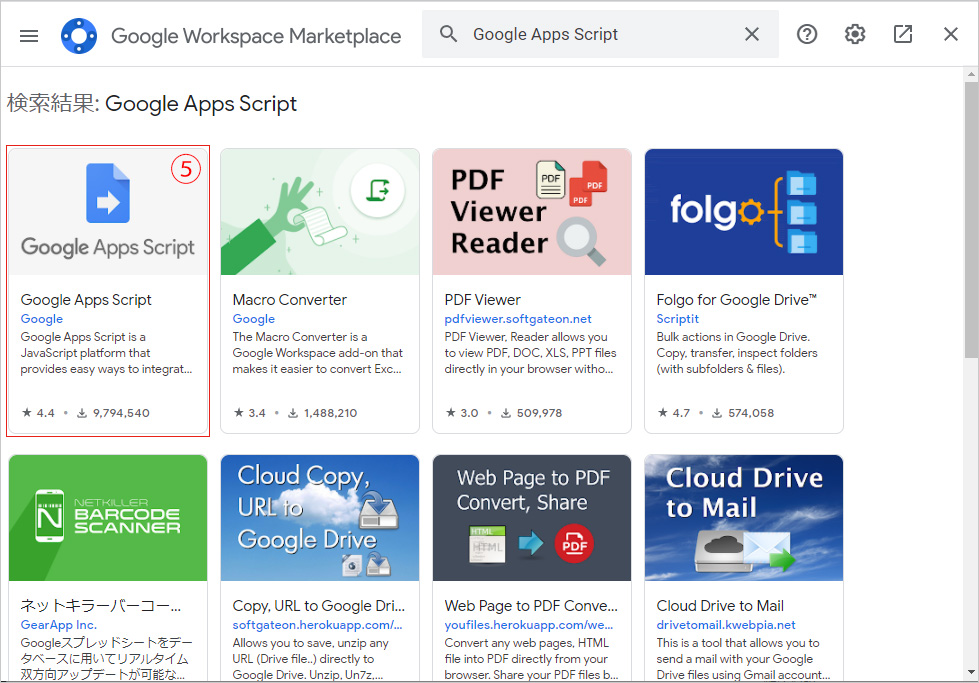Open the Scriptit developer link
This screenshot has width=979, height=683.
point(677,319)
